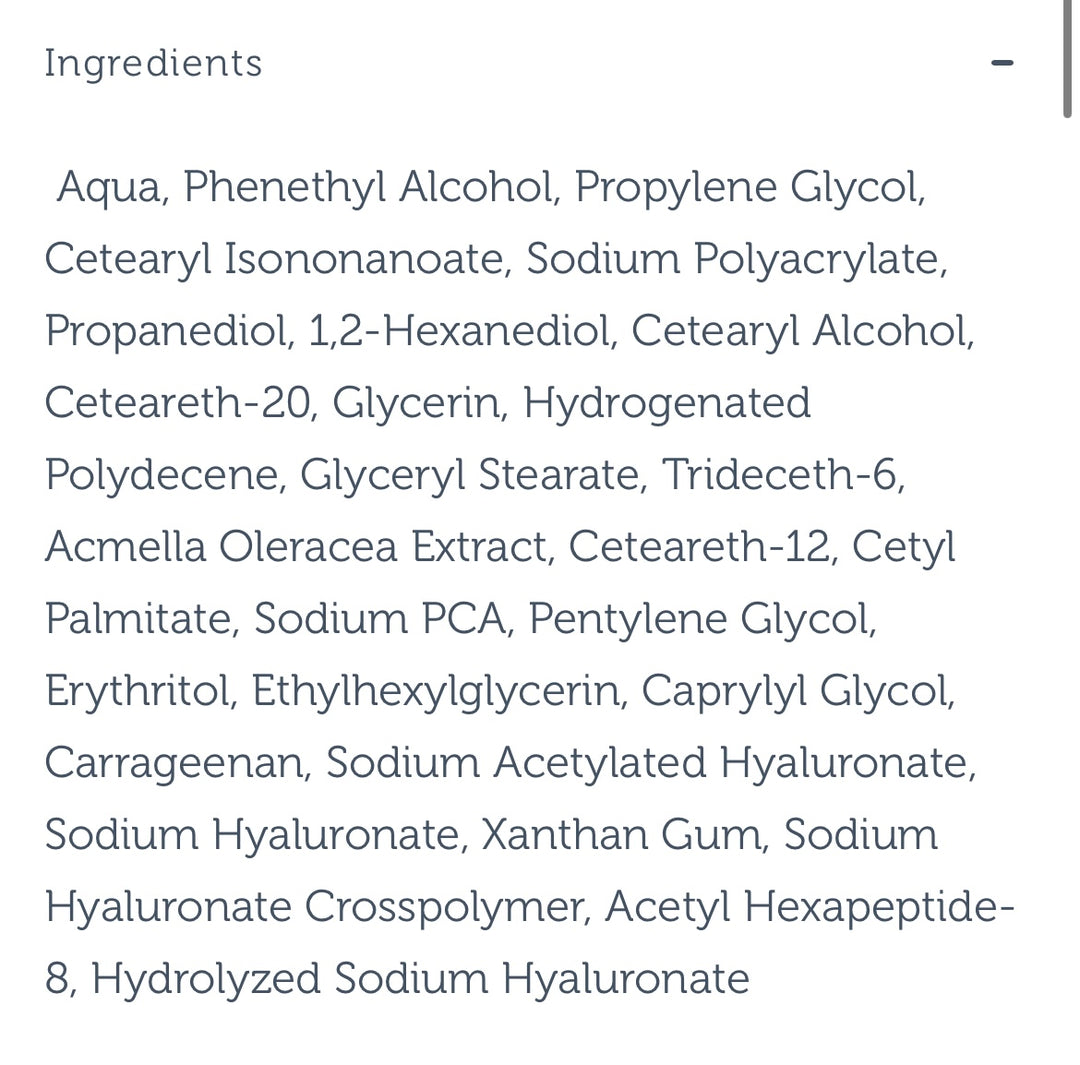
Task: Click Ceteareth-20 in the ingredients
Action: [178, 403]
